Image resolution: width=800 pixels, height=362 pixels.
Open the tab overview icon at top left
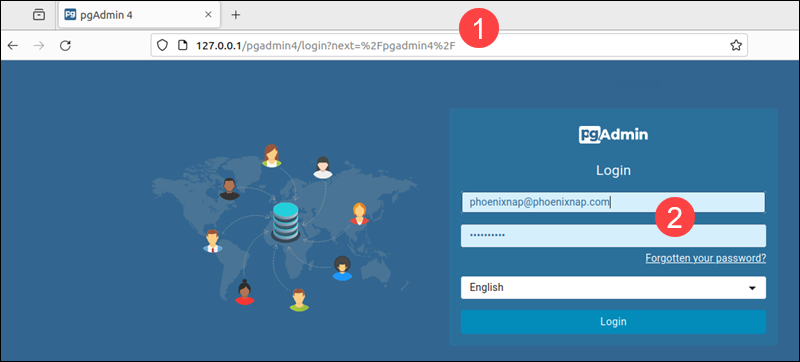pyautogui.click(x=38, y=15)
